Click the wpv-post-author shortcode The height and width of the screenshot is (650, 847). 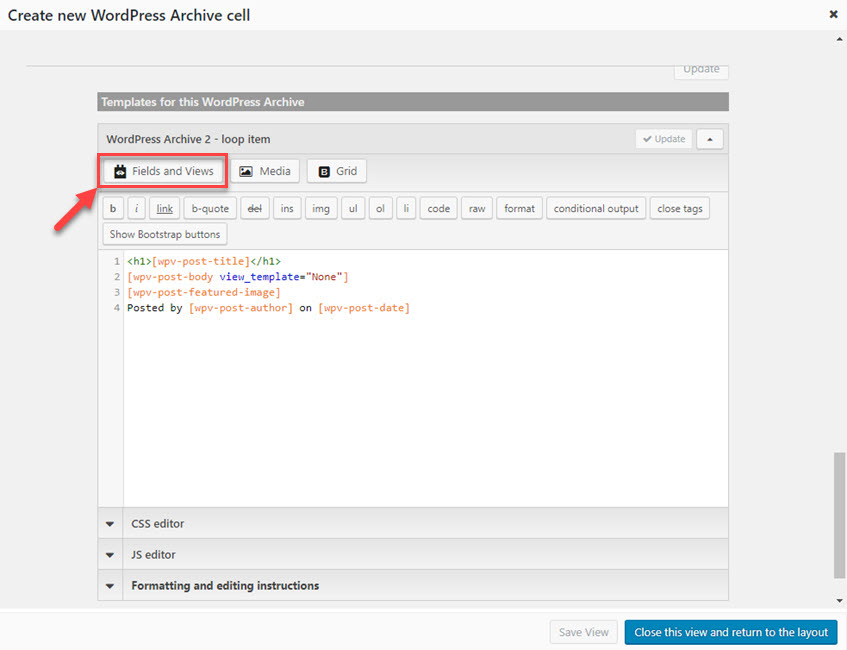tap(240, 308)
